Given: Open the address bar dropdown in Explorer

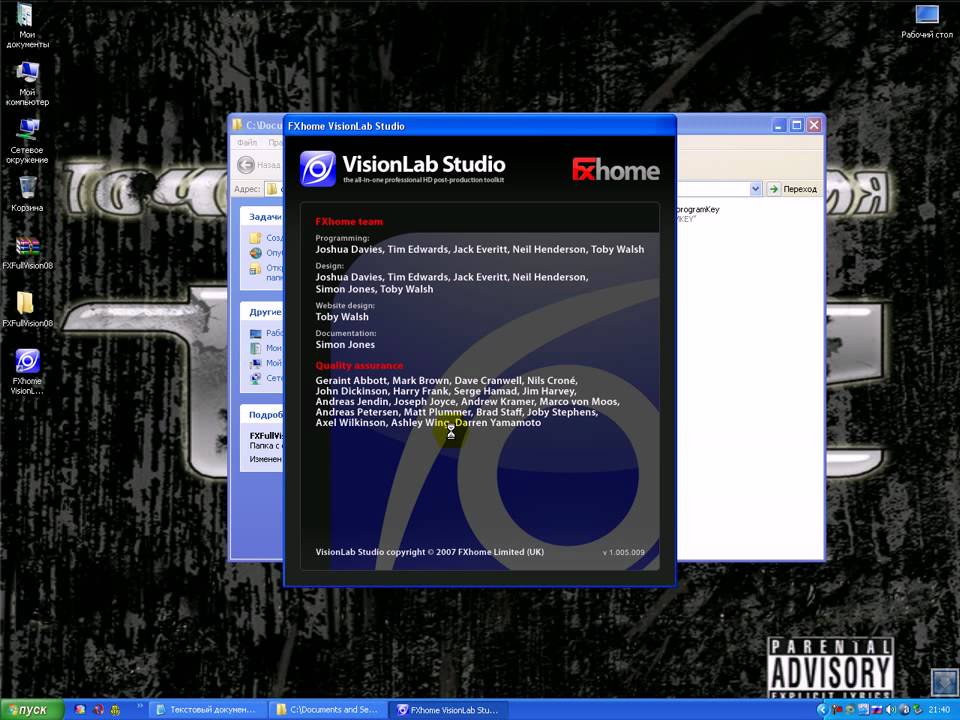Looking at the screenshot, I should [756, 189].
